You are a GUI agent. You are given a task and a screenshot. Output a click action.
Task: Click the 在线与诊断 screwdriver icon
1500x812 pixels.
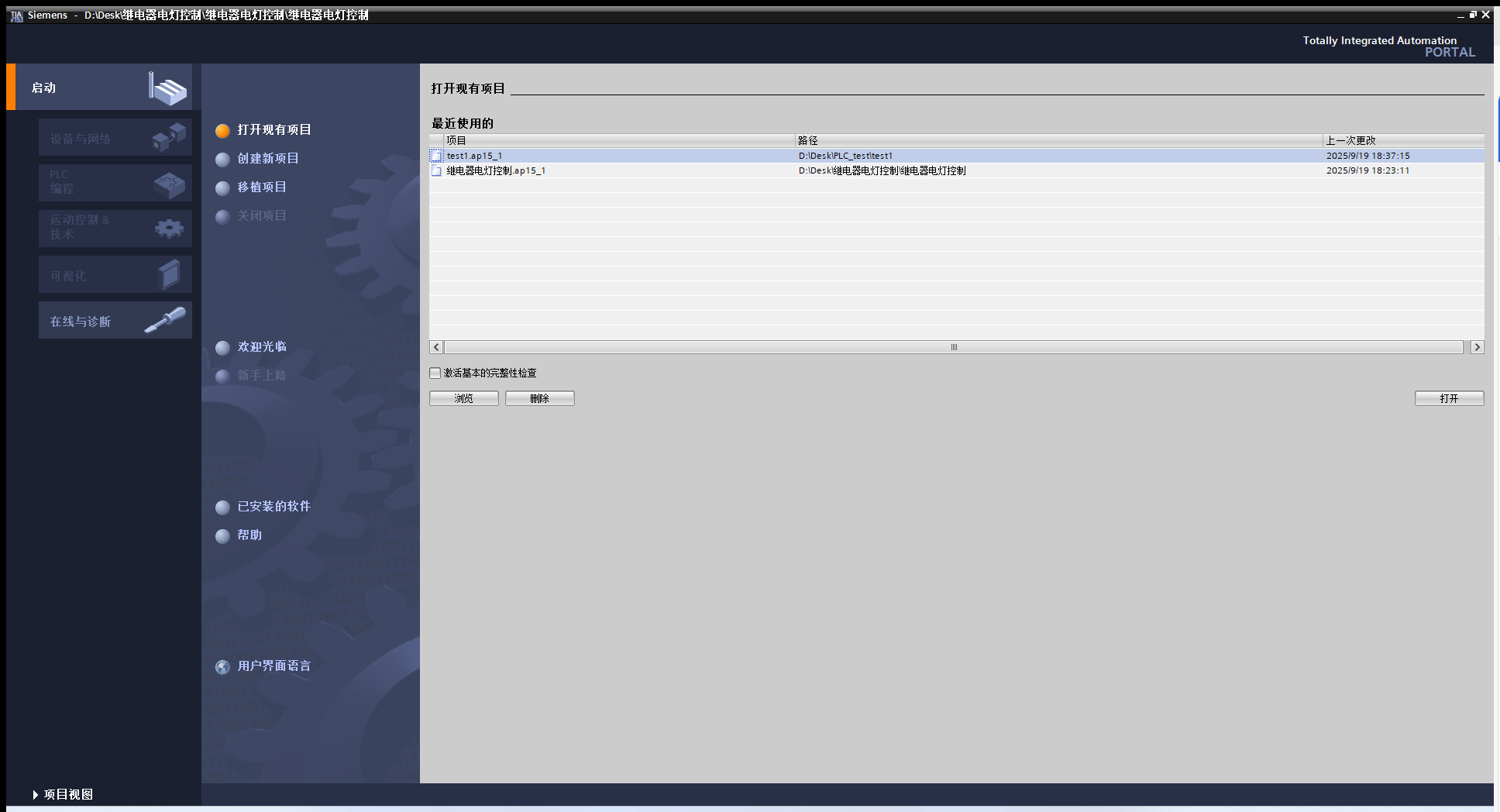pyautogui.click(x=165, y=320)
